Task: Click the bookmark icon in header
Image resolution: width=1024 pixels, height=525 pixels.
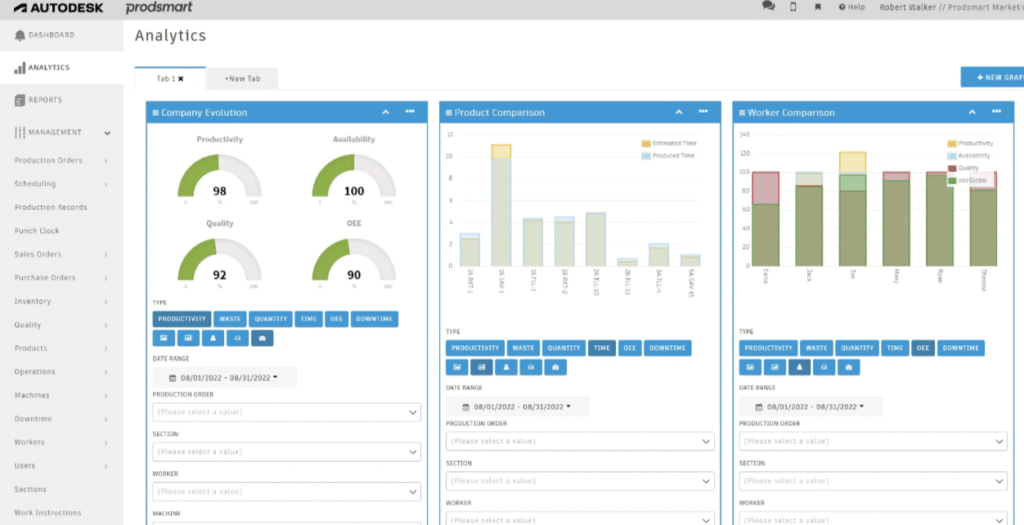Action: click(x=817, y=7)
